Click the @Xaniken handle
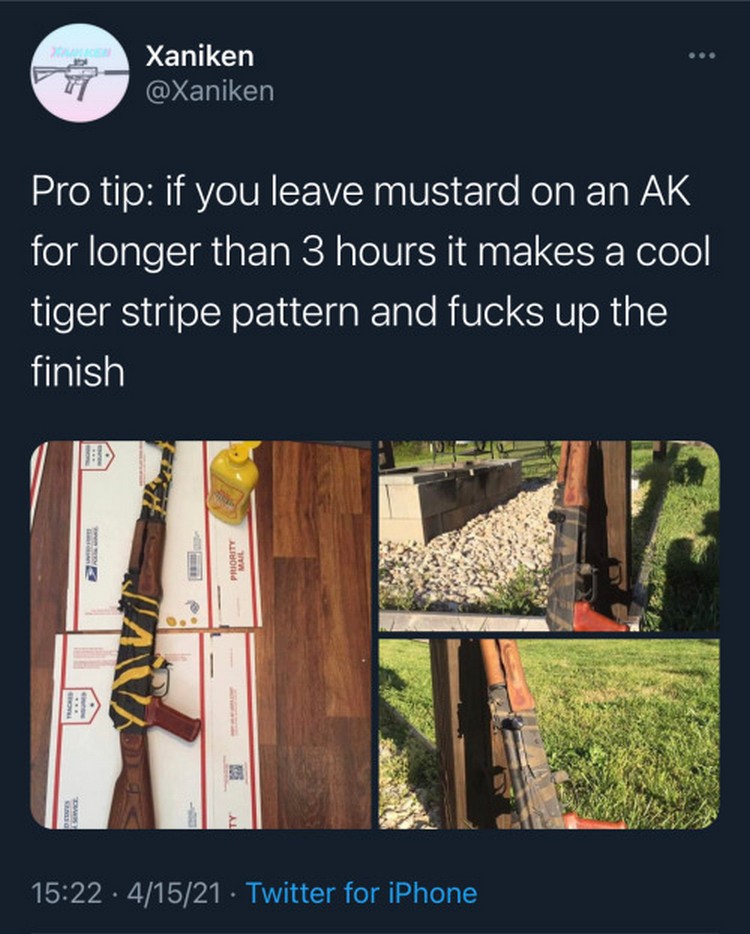This screenshot has width=750, height=934. pos(210,91)
